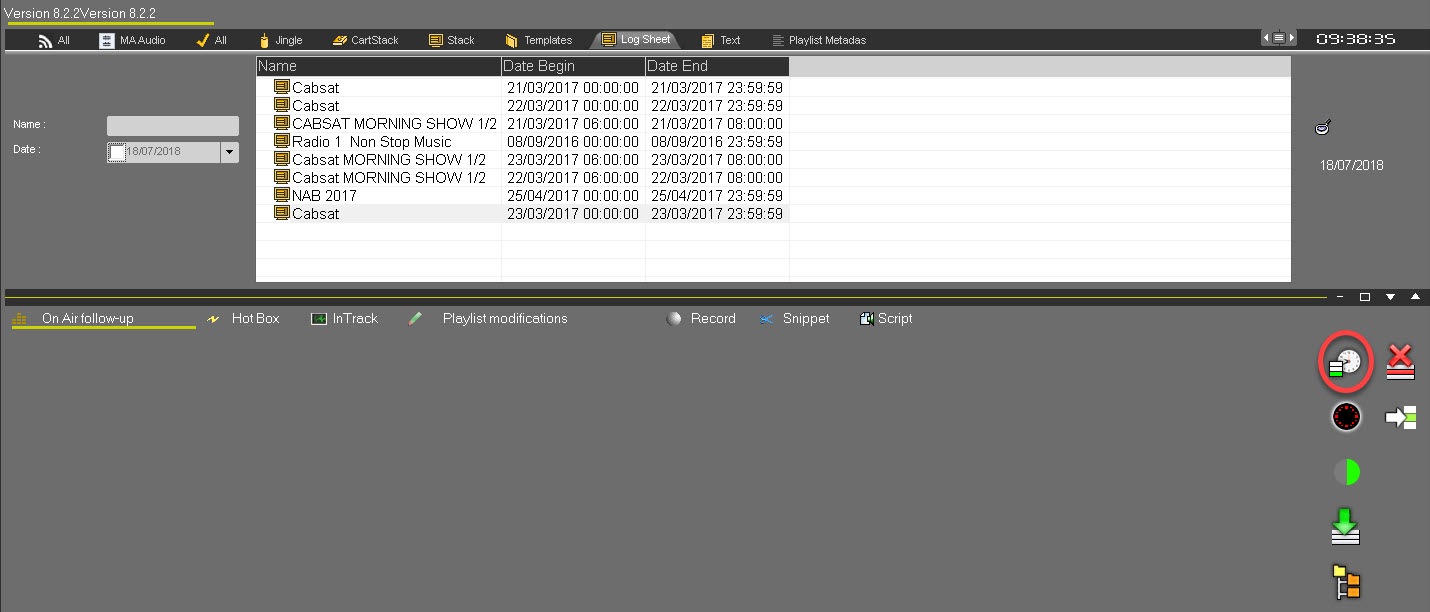This screenshot has width=1430, height=612.
Task: Collapse panel using the down triangle
Action: tap(1390, 297)
